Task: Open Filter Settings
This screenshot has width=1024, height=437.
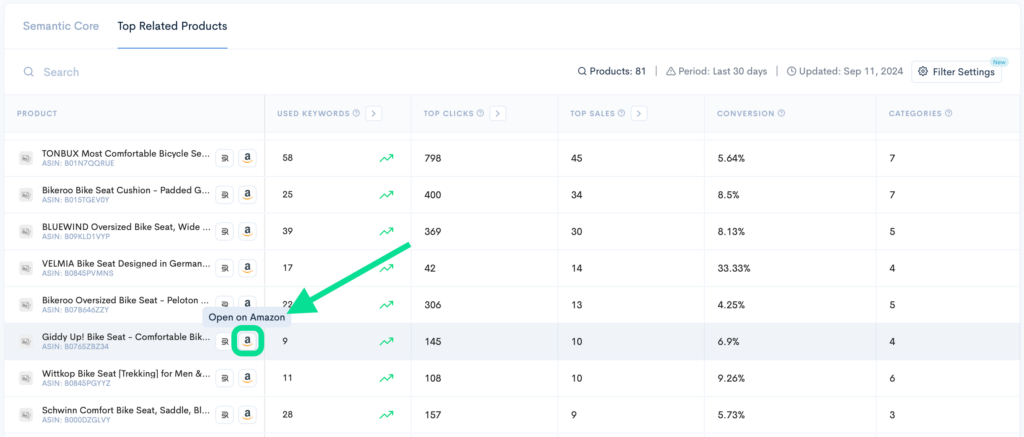Action: 956,72
